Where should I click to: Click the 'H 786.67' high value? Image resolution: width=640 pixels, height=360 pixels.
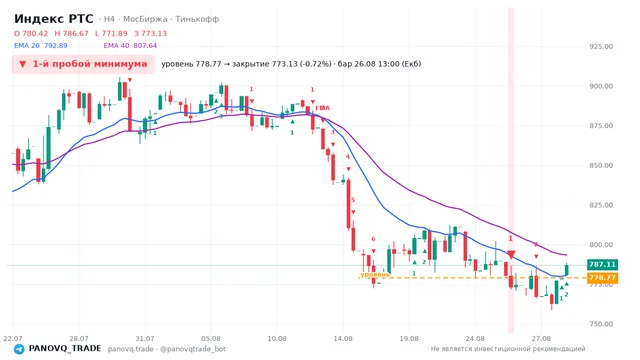pos(71,33)
